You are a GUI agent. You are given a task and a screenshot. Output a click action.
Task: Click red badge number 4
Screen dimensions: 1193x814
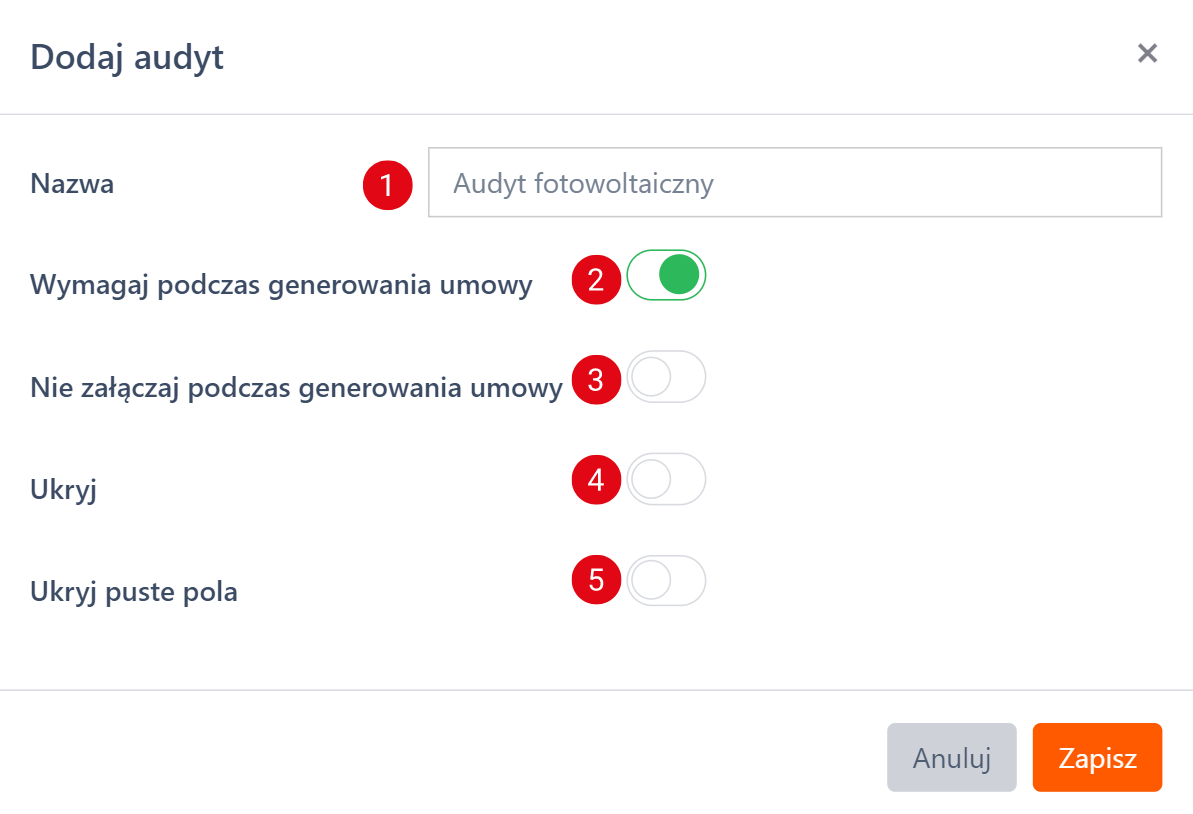point(597,481)
